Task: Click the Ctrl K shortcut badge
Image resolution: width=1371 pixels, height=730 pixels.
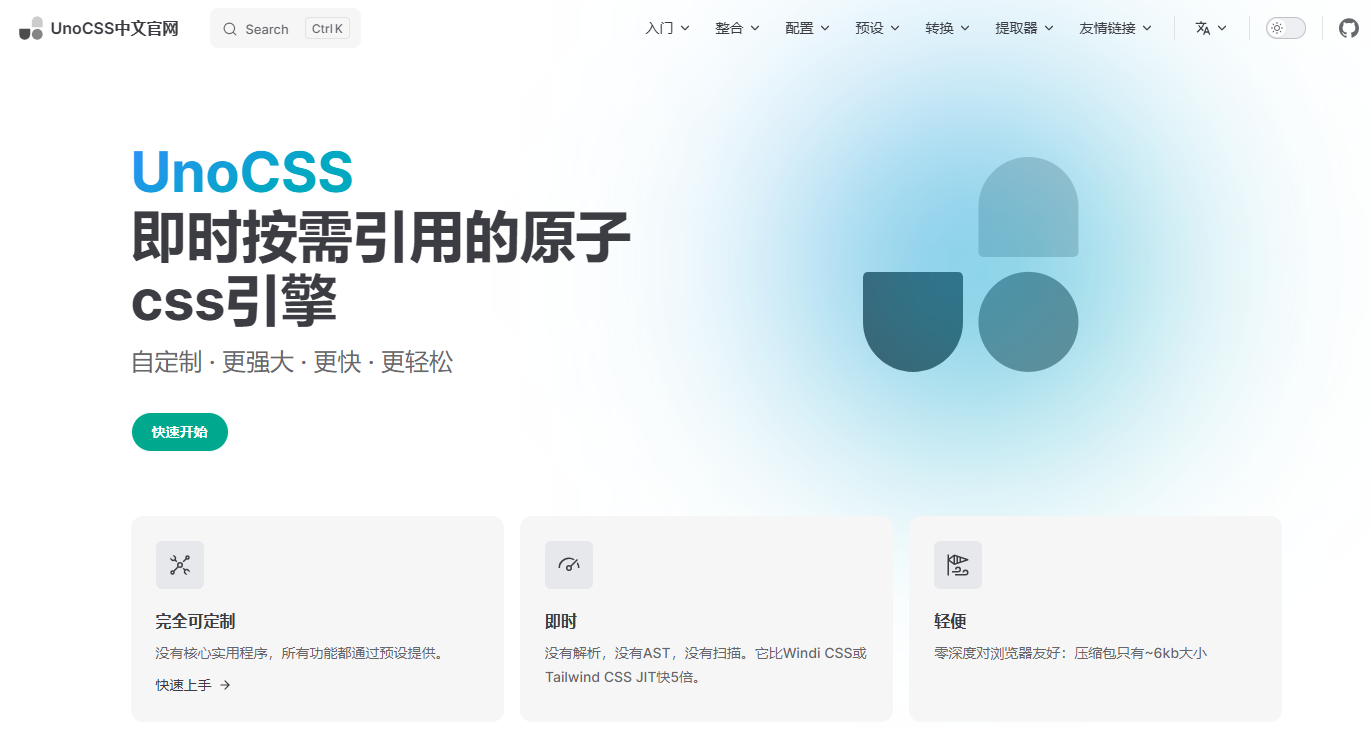Action: [327, 29]
